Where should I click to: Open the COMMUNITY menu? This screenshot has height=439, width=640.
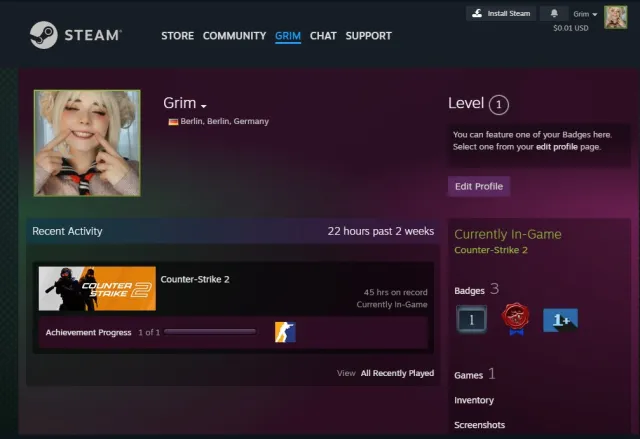pos(234,36)
